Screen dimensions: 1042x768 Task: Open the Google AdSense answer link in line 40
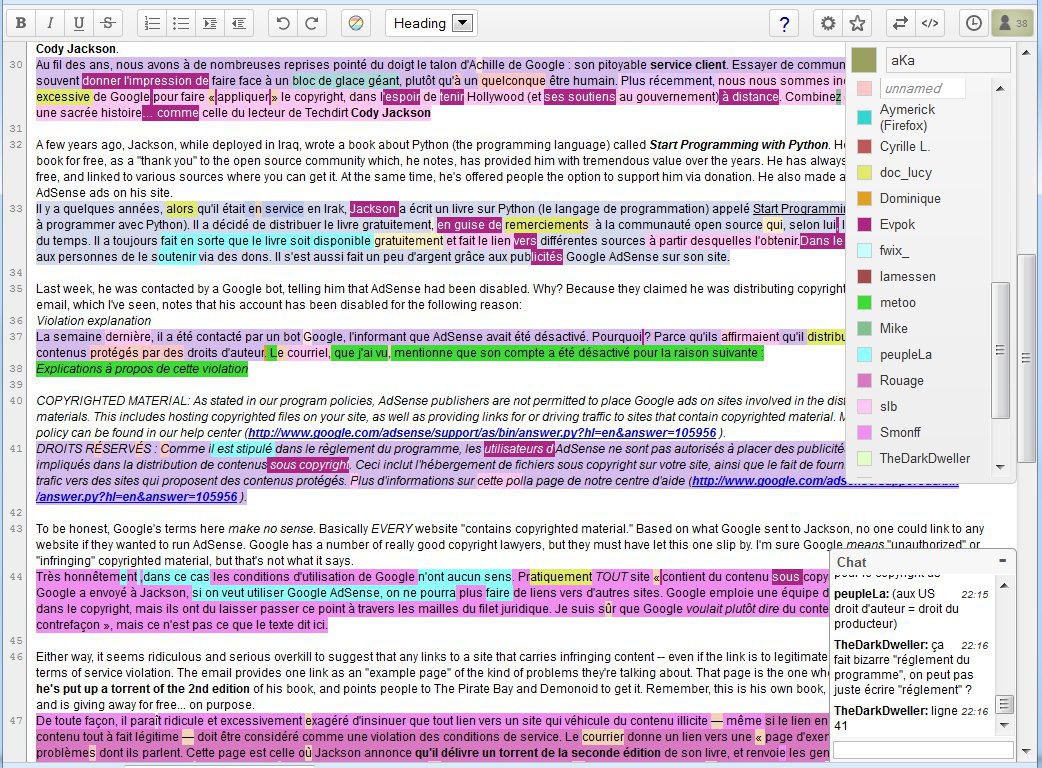pos(482,433)
